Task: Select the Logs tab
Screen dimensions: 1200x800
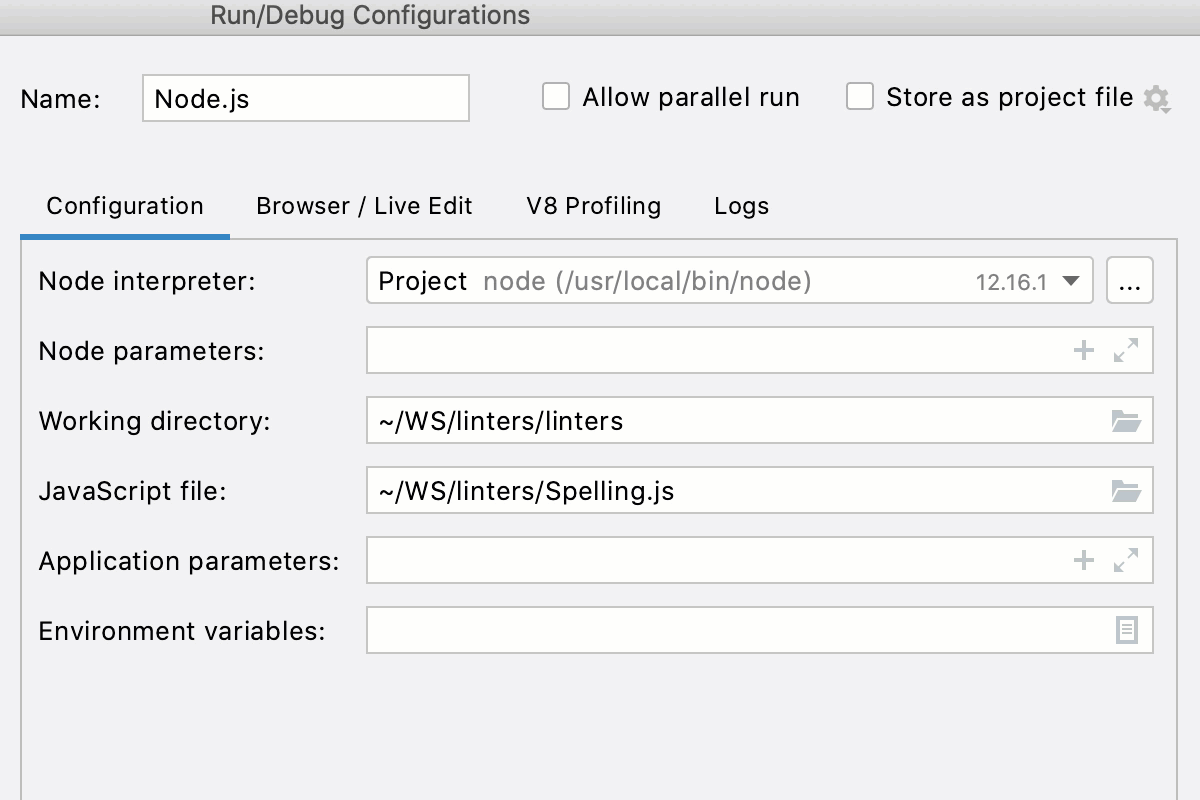Action: [741, 206]
